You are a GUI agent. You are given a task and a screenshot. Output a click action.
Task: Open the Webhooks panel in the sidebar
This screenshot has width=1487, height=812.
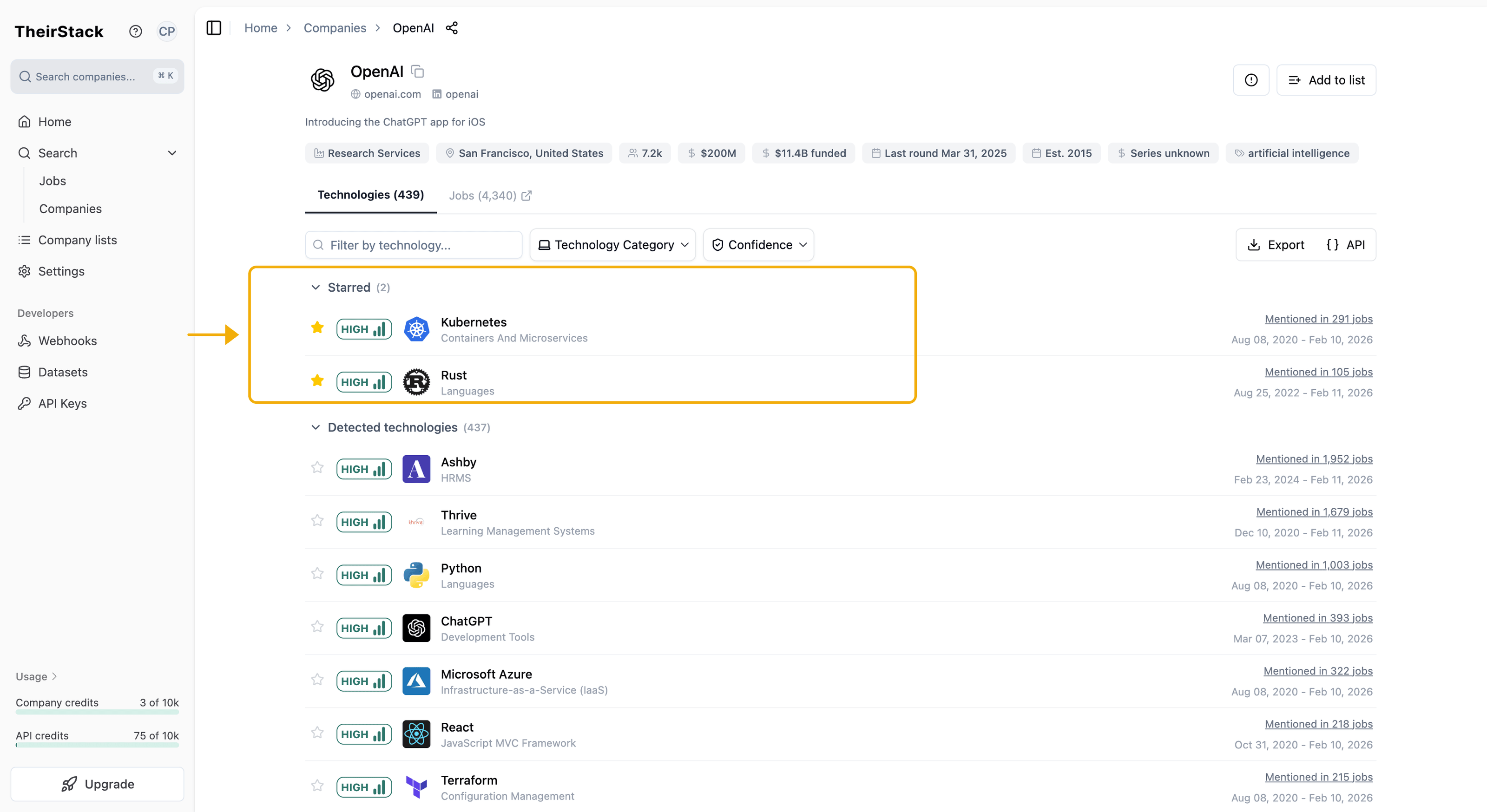(x=67, y=341)
